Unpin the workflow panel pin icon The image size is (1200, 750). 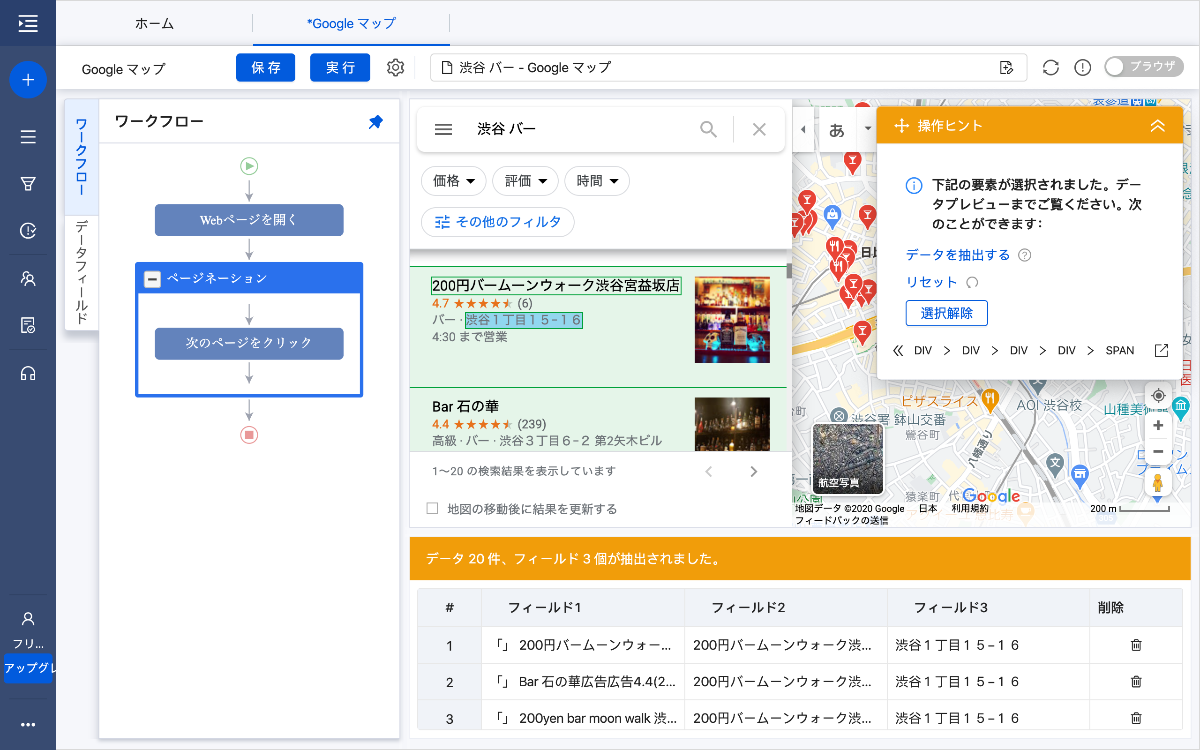(375, 121)
